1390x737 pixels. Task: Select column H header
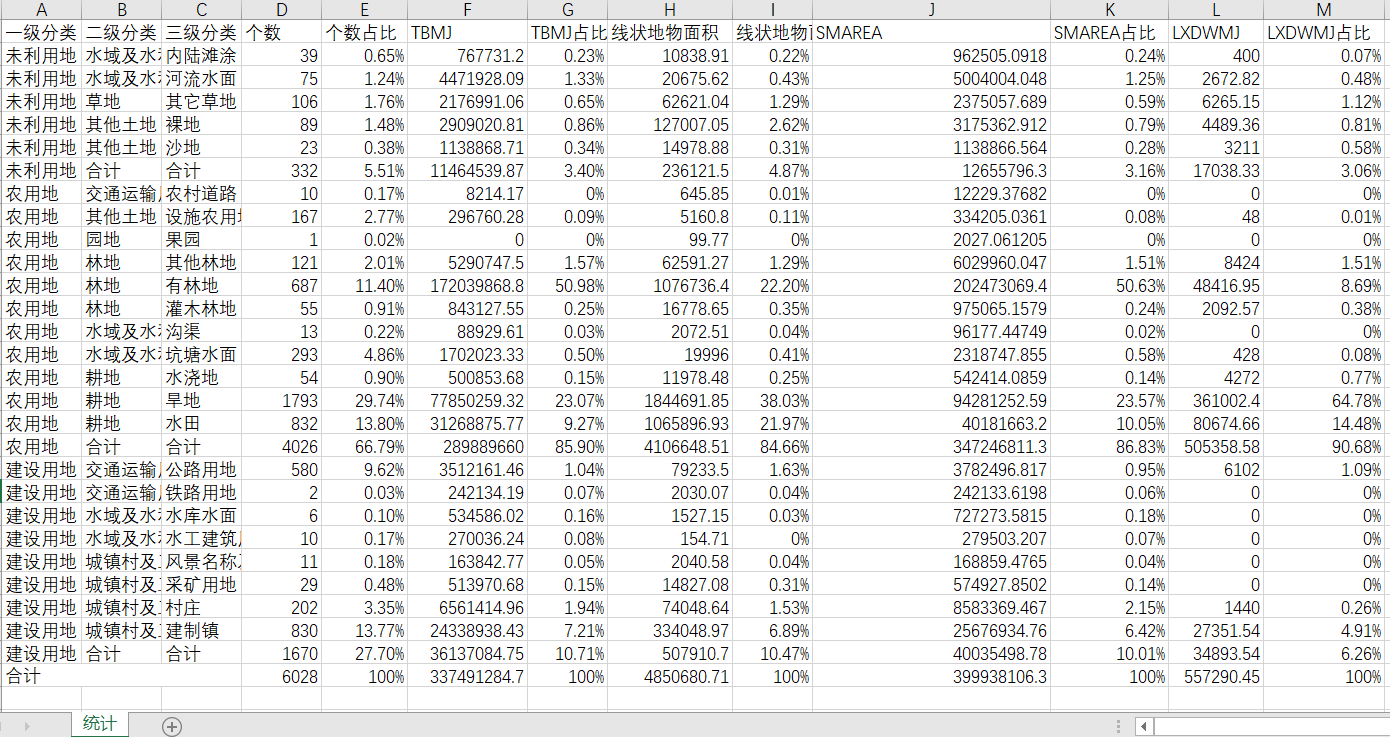pyautogui.click(x=670, y=10)
